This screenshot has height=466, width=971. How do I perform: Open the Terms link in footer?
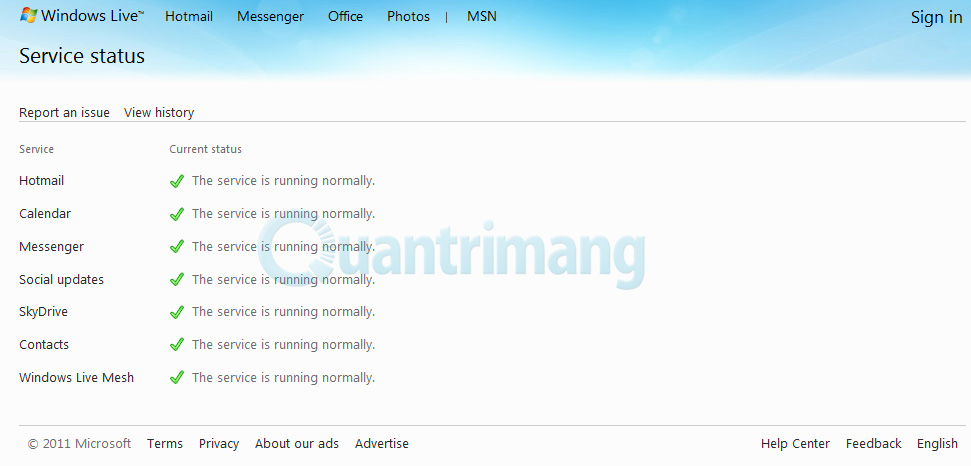165,444
